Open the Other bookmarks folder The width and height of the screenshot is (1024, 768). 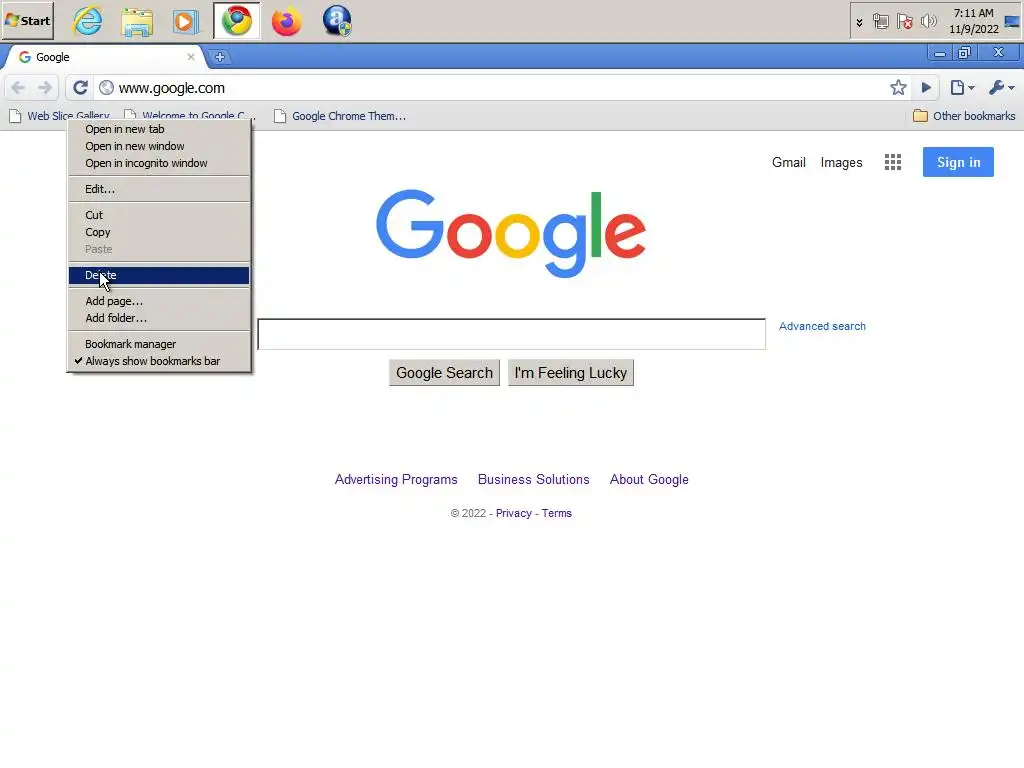(x=964, y=116)
